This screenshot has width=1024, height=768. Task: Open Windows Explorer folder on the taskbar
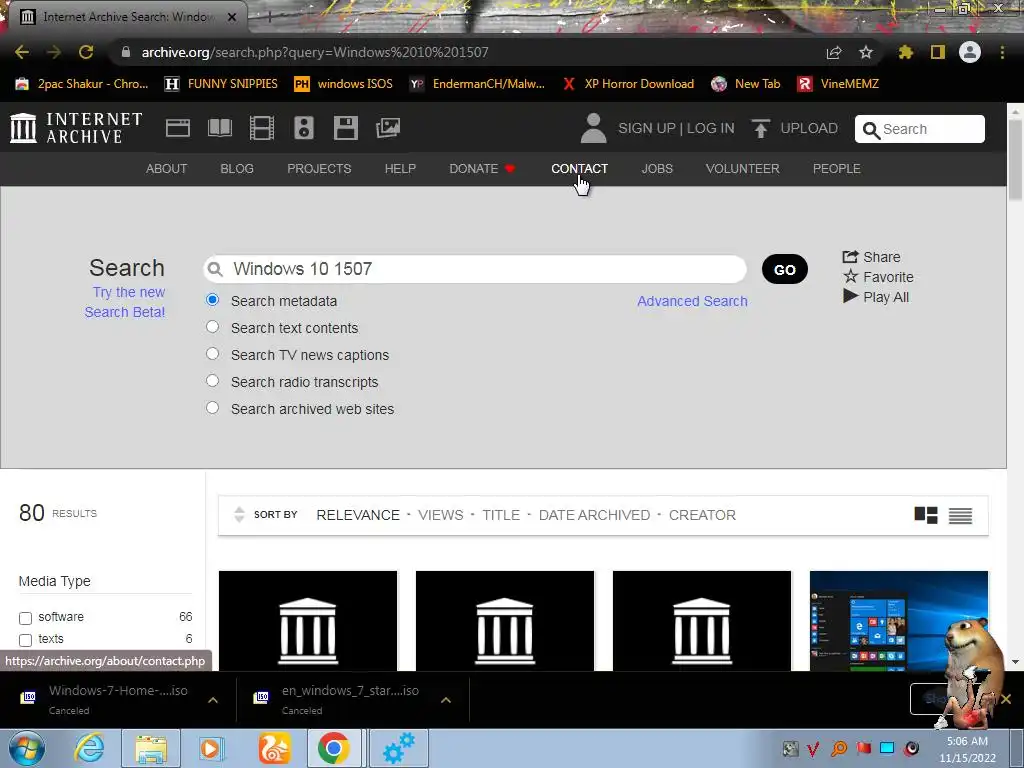click(x=152, y=748)
